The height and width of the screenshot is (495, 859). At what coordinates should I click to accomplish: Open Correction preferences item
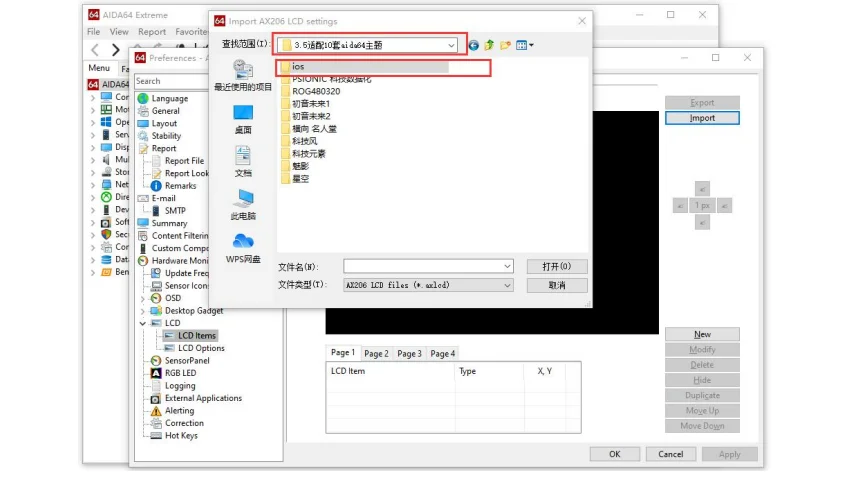(184, 423)
